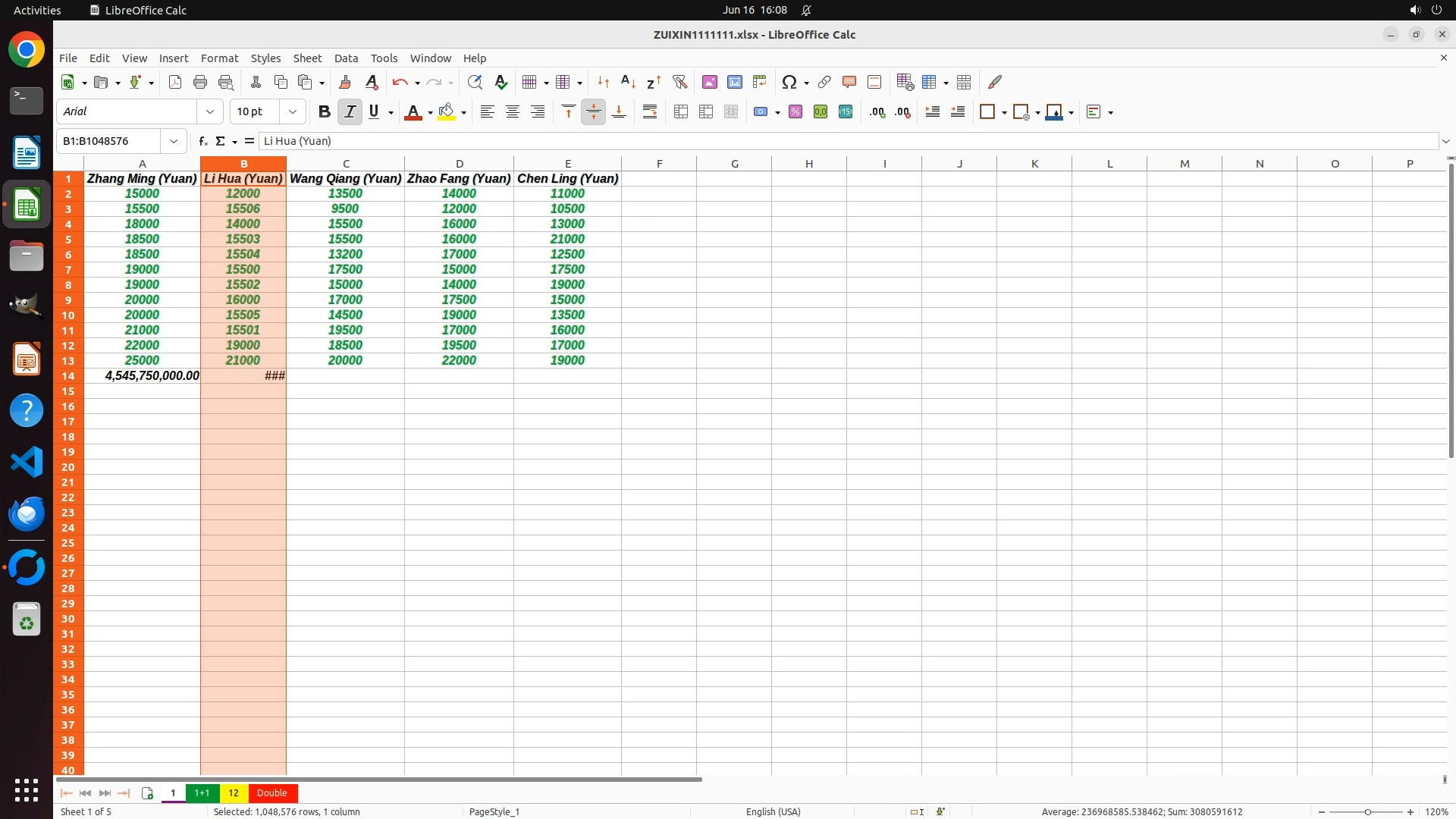Image resolution: width=1456 pixels, height=819 pixels.
Task: Click the Function Wizard icon
Action: (x=202, y=141)
